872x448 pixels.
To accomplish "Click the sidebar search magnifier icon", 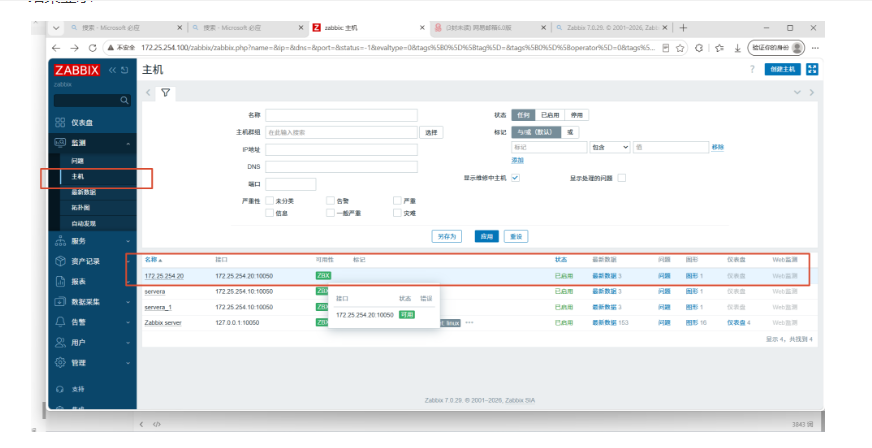I will click(124, 100).
